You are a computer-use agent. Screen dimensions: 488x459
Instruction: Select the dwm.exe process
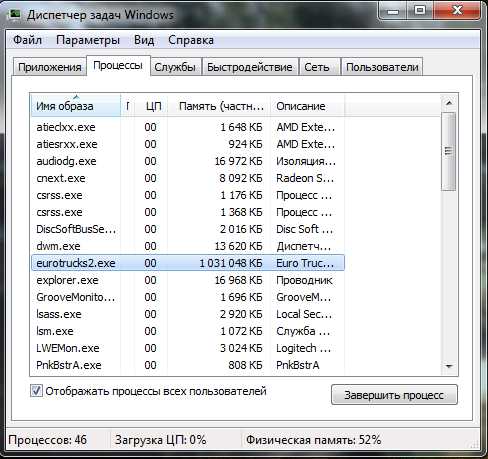point(187,246)
